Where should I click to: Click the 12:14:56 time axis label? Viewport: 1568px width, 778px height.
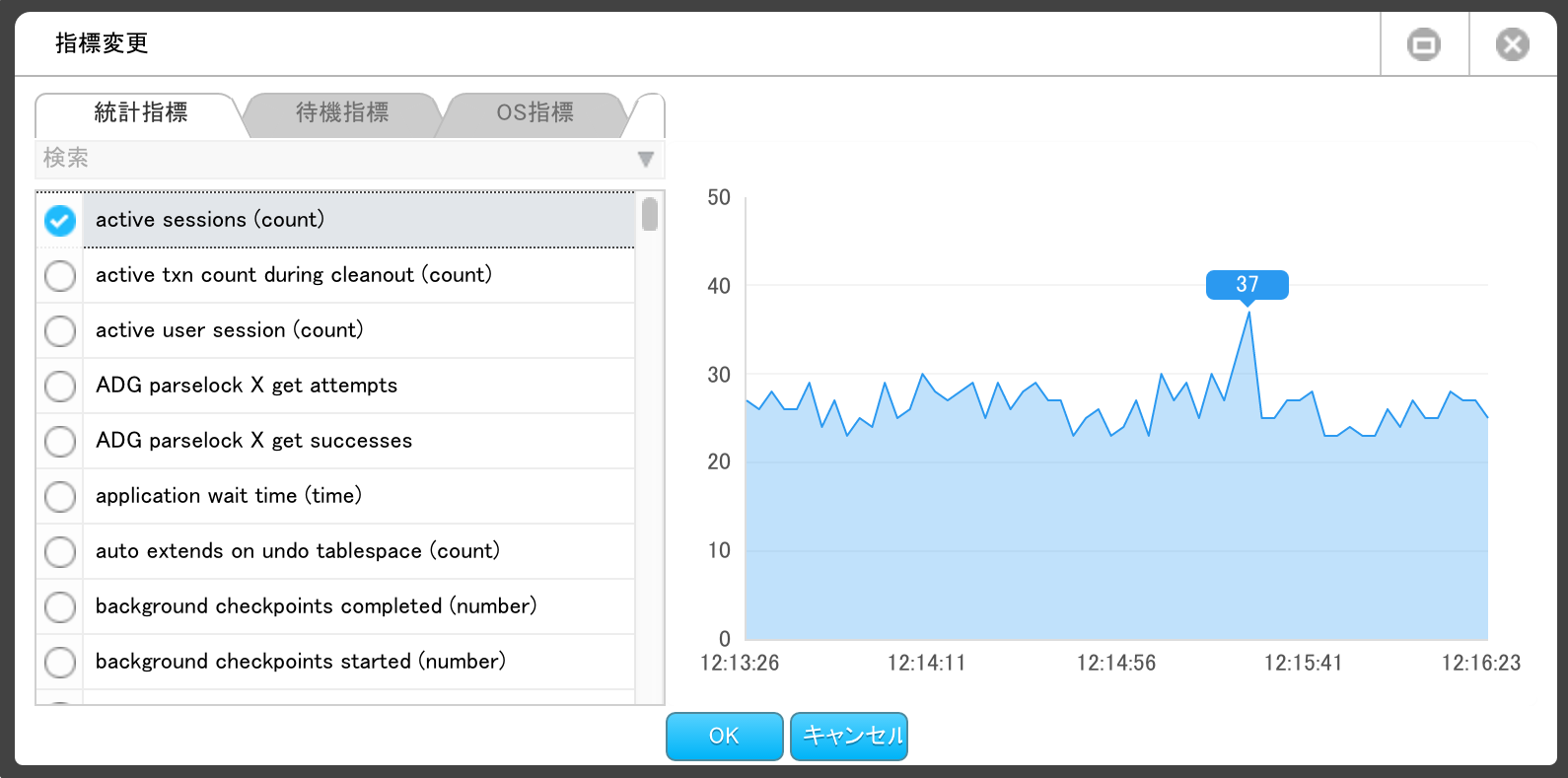(x=1116, y=664)
